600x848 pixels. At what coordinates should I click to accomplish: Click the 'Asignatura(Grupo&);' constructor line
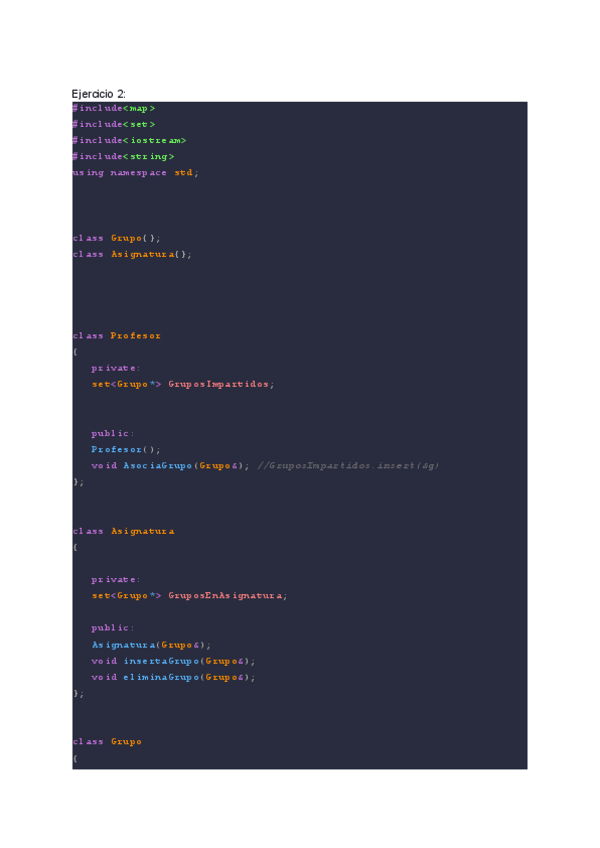point(151,645)
